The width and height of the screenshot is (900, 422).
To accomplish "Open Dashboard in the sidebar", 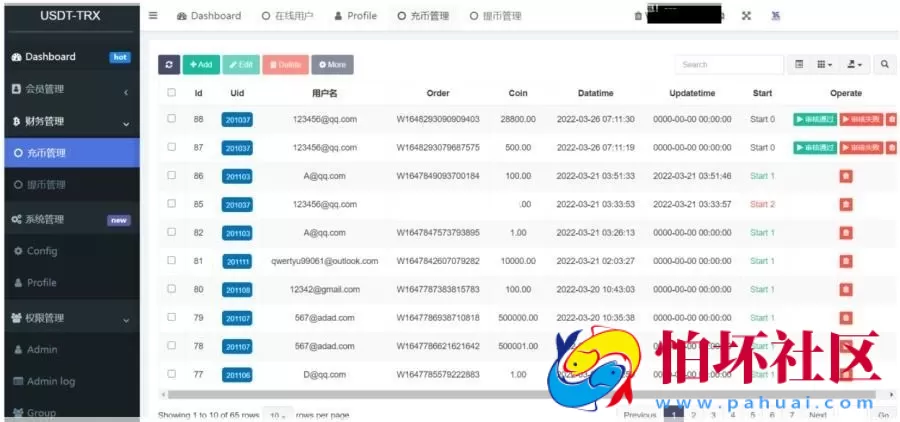I will [x=72, y=57].
